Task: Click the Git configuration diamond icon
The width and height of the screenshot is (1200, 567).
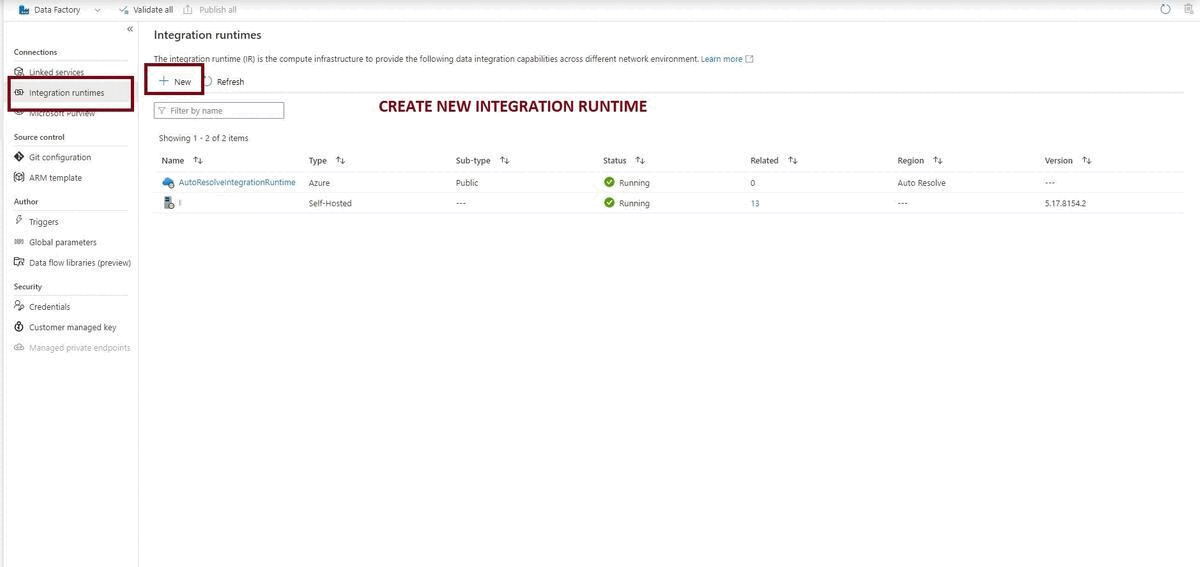Action: (x=19, y=157)
